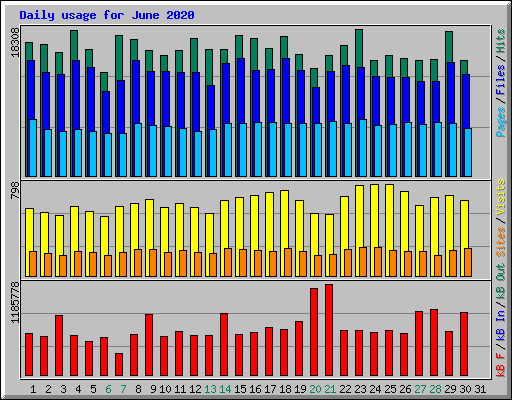Click the Pages legend label
Screen dimensions: 512x400
pos(500,122)
